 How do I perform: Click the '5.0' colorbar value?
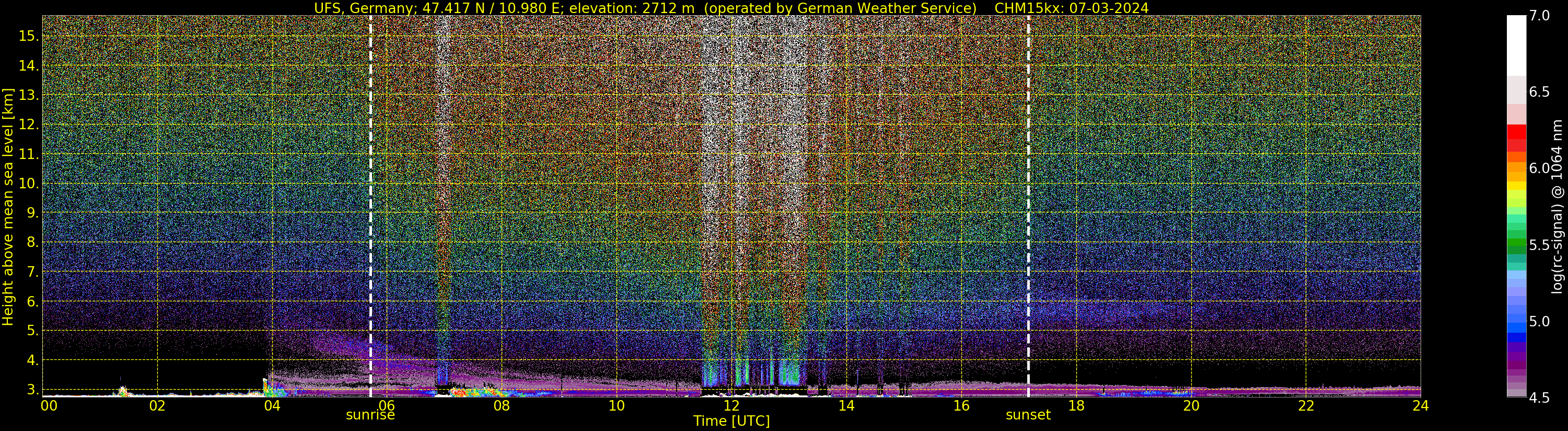click(x=1539, y=321)
